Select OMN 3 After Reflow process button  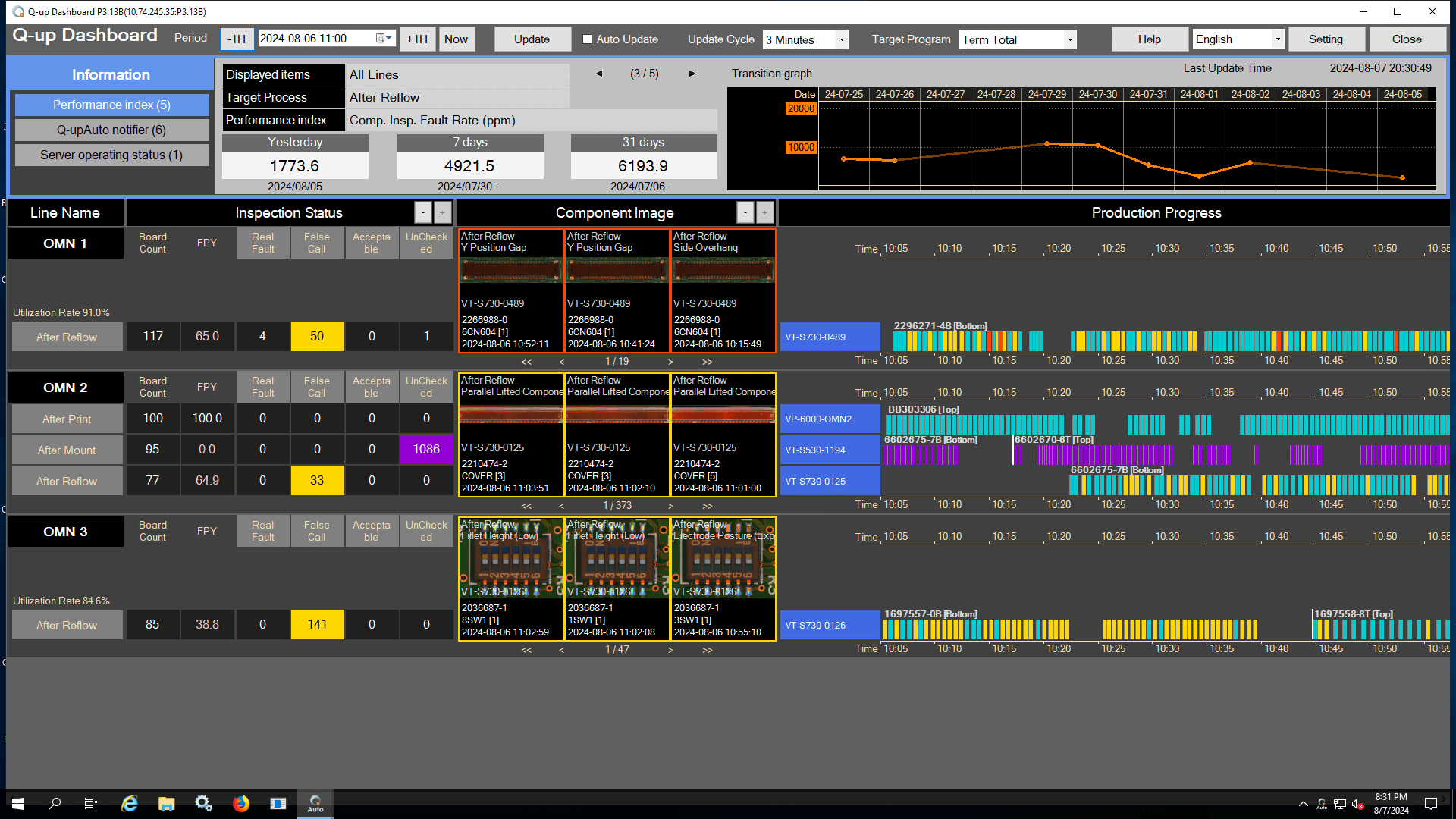67,625
